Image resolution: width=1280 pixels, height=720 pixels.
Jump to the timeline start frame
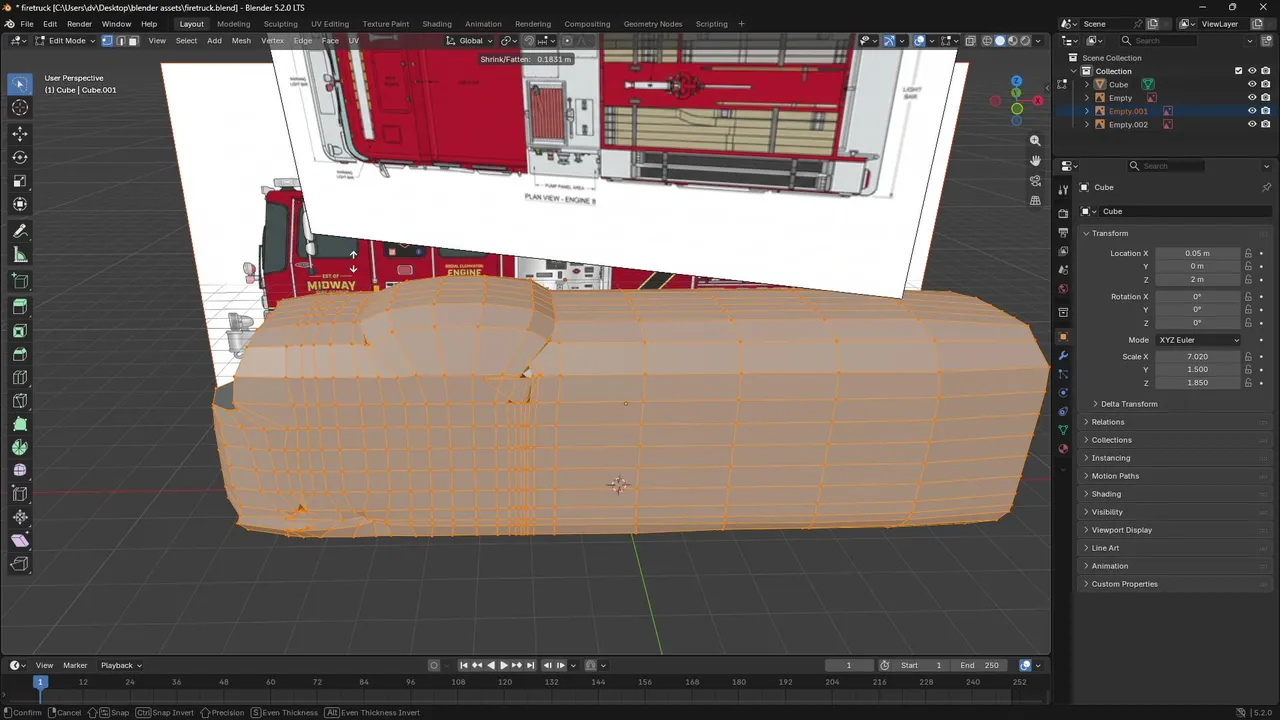464,665
